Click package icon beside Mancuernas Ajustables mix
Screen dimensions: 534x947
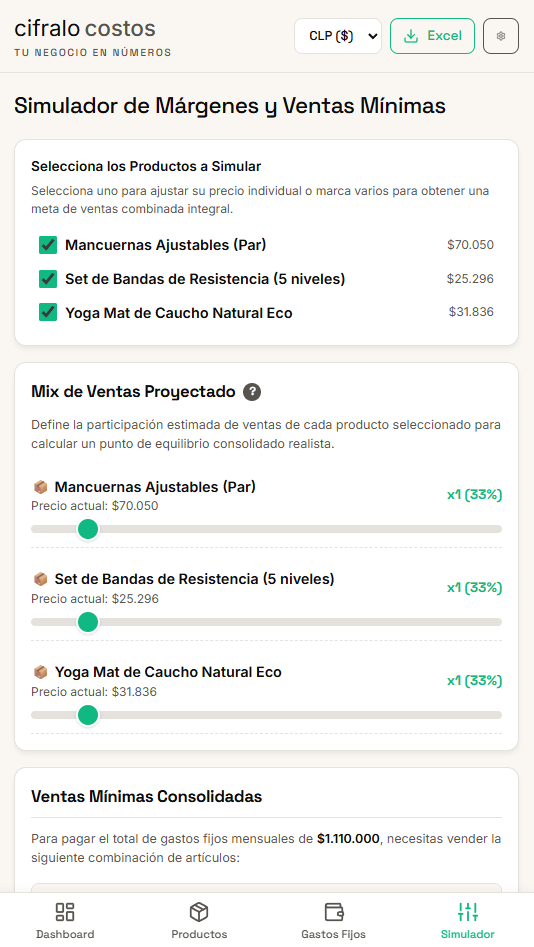coord(40,487)
